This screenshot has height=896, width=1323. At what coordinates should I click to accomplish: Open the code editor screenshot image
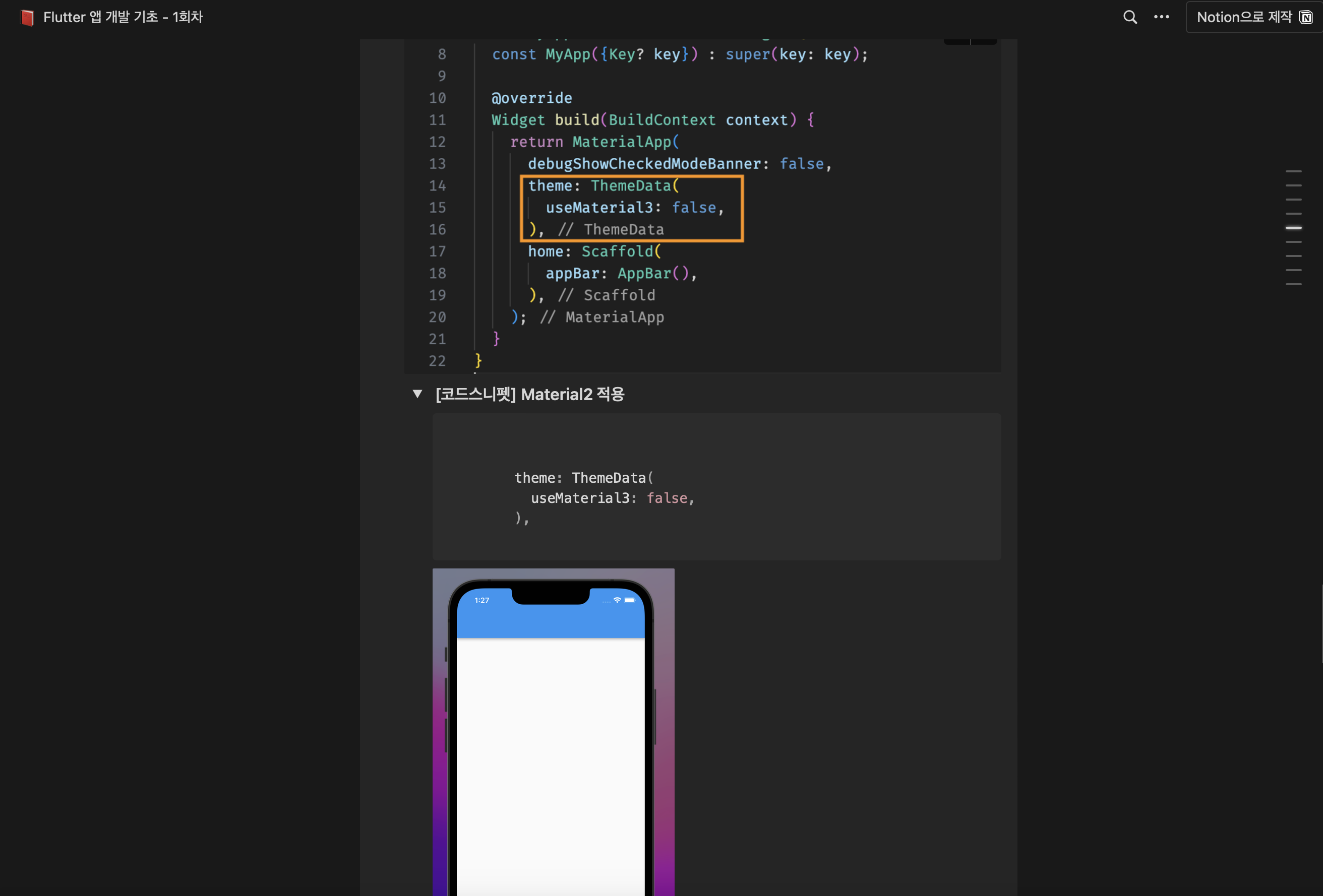click(702, 206)
